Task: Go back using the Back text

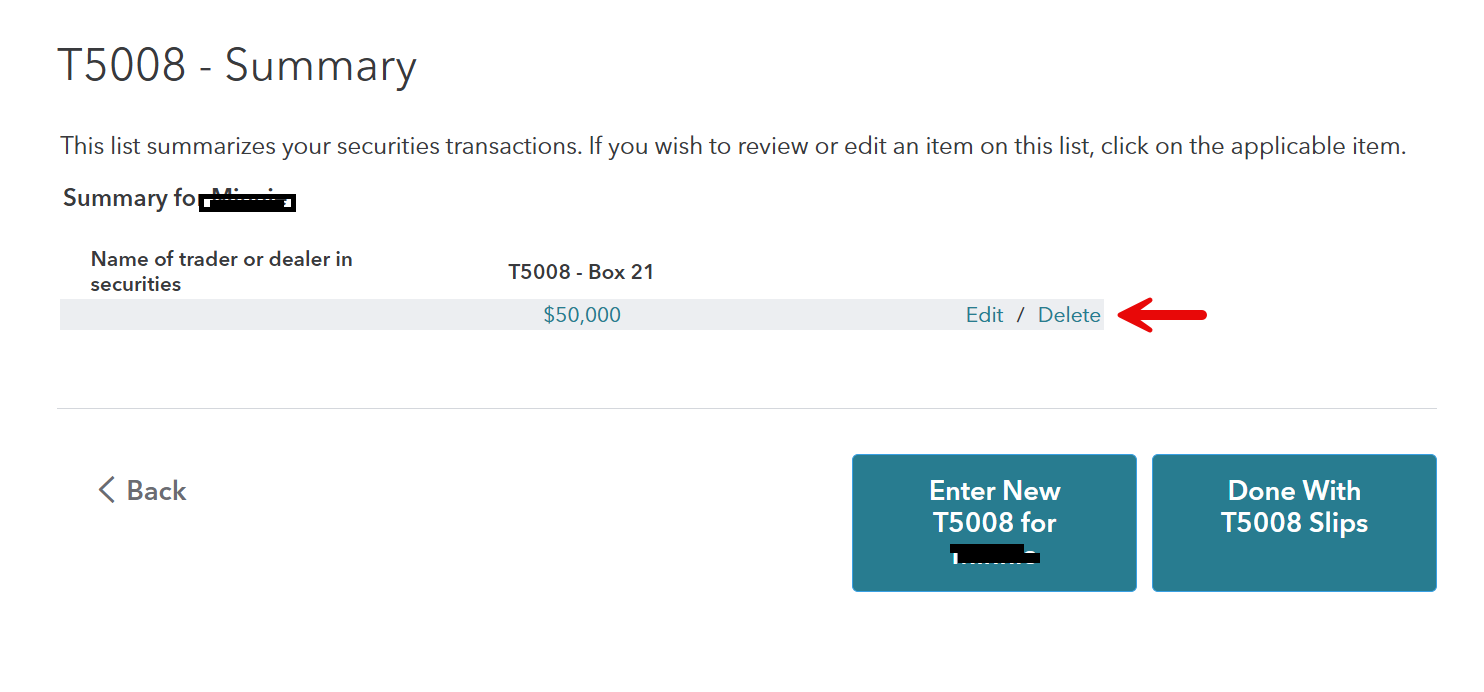Action: click(x=157, y=491)
